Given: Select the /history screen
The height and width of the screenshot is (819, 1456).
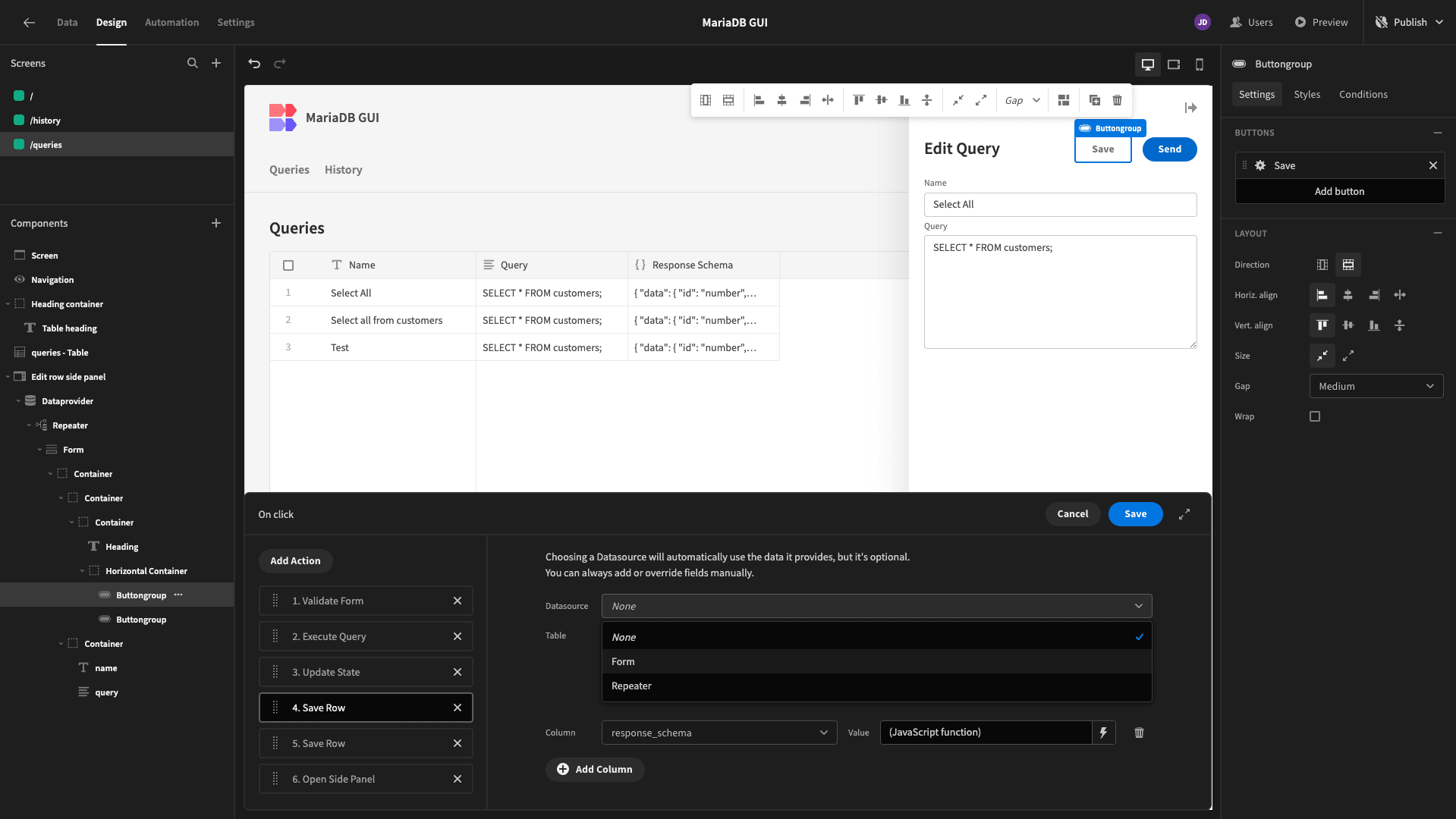Looking at the screenshot, I should 117,121.
